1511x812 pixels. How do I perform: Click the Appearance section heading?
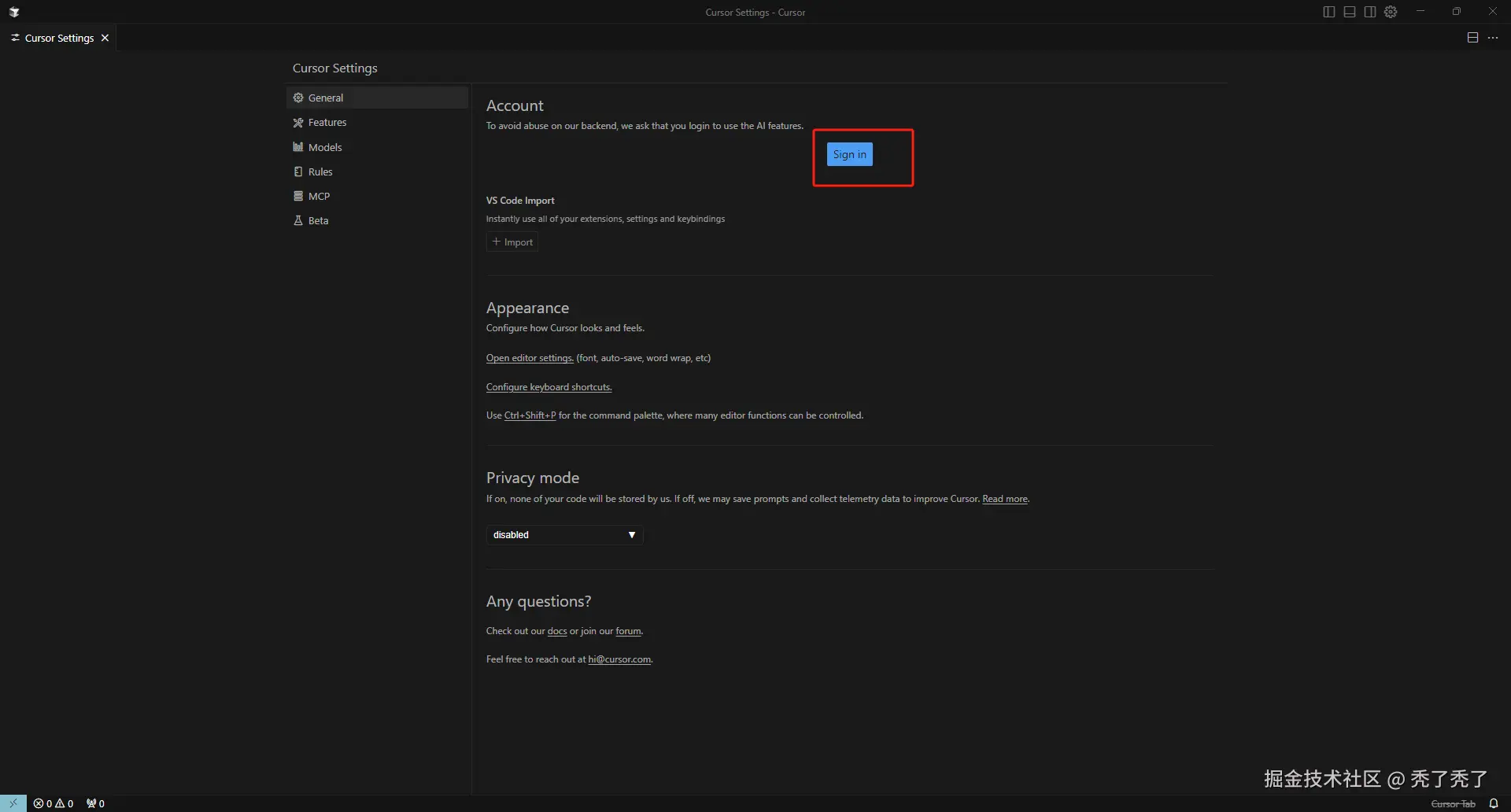click(527, 308)
